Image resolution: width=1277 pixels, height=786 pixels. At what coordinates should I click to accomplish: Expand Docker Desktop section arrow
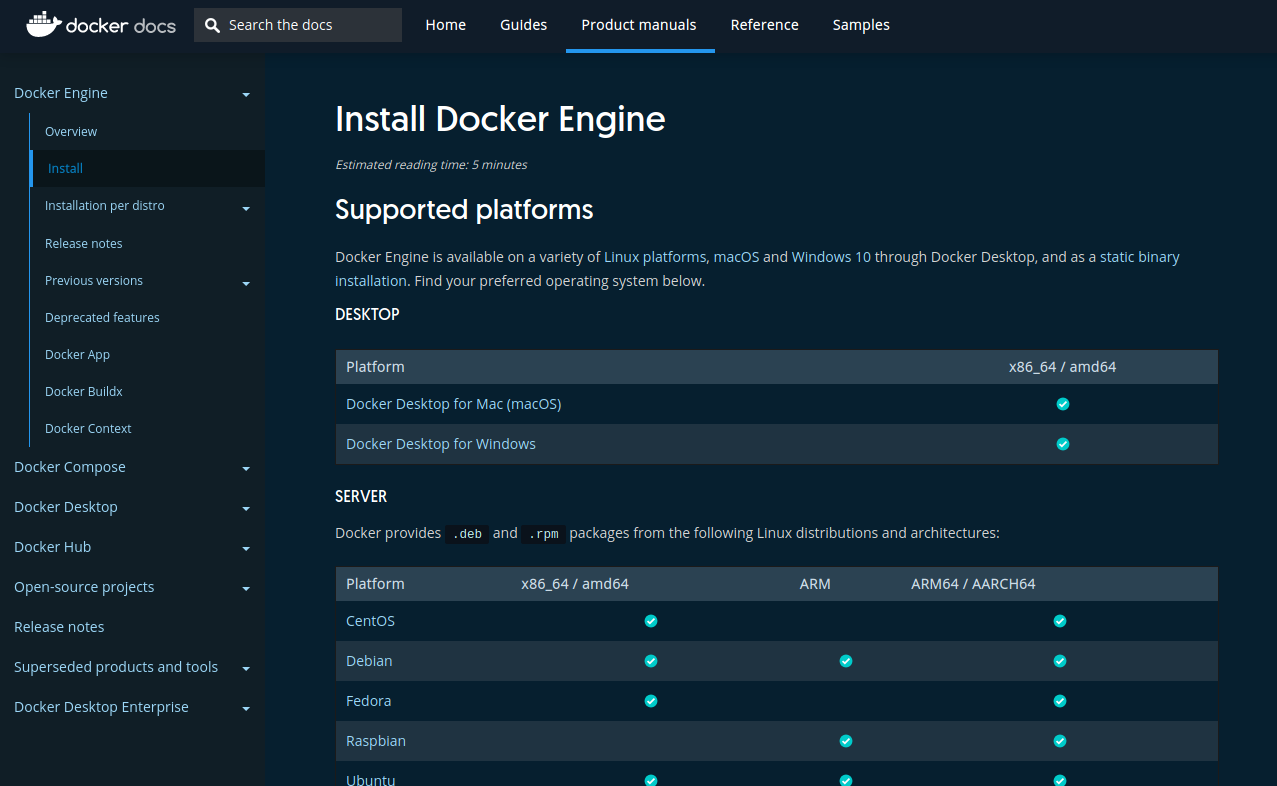click(x=246, y=508)
